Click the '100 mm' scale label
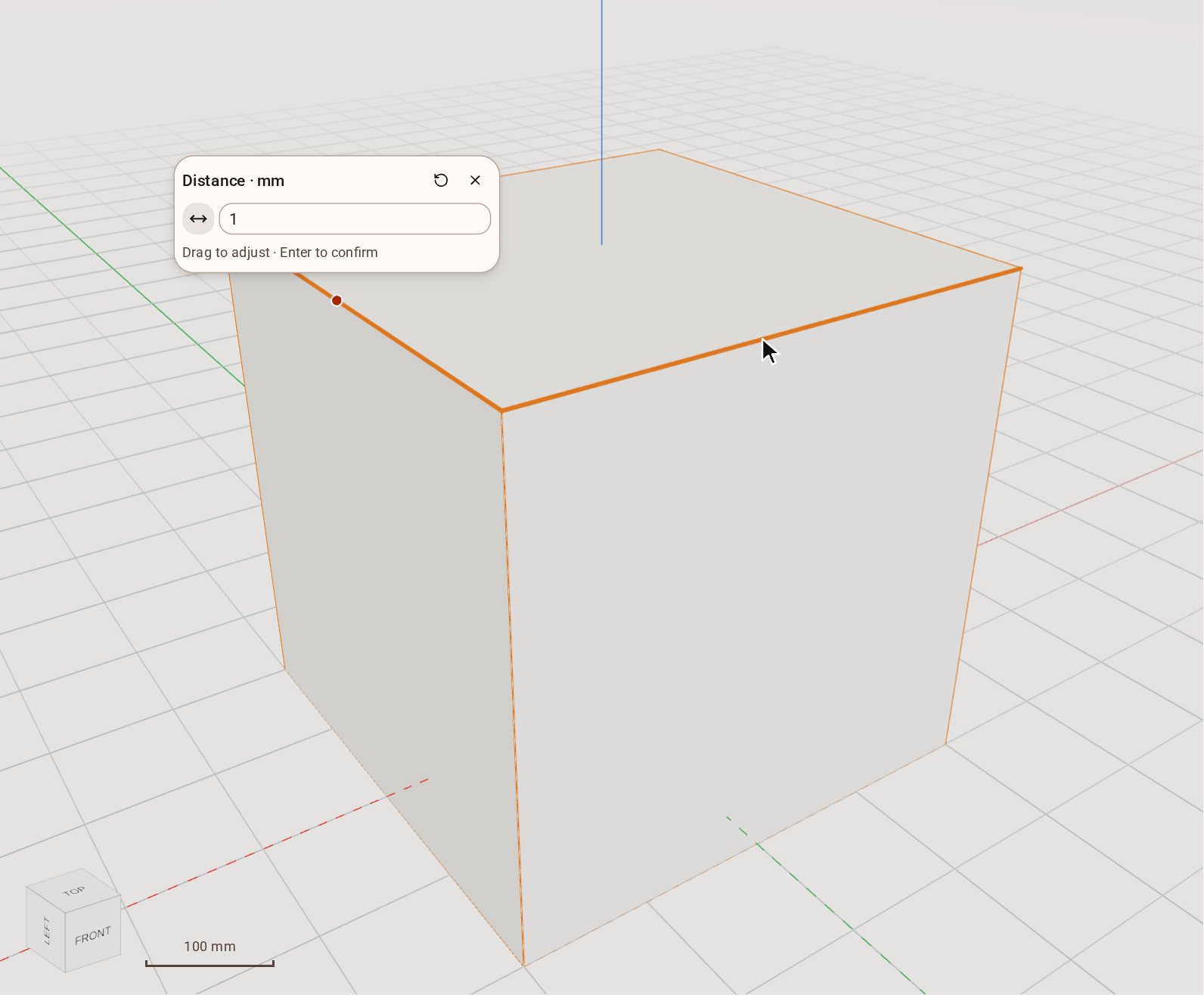Viewport: 1204px width, 995px height. pos(209,946)
